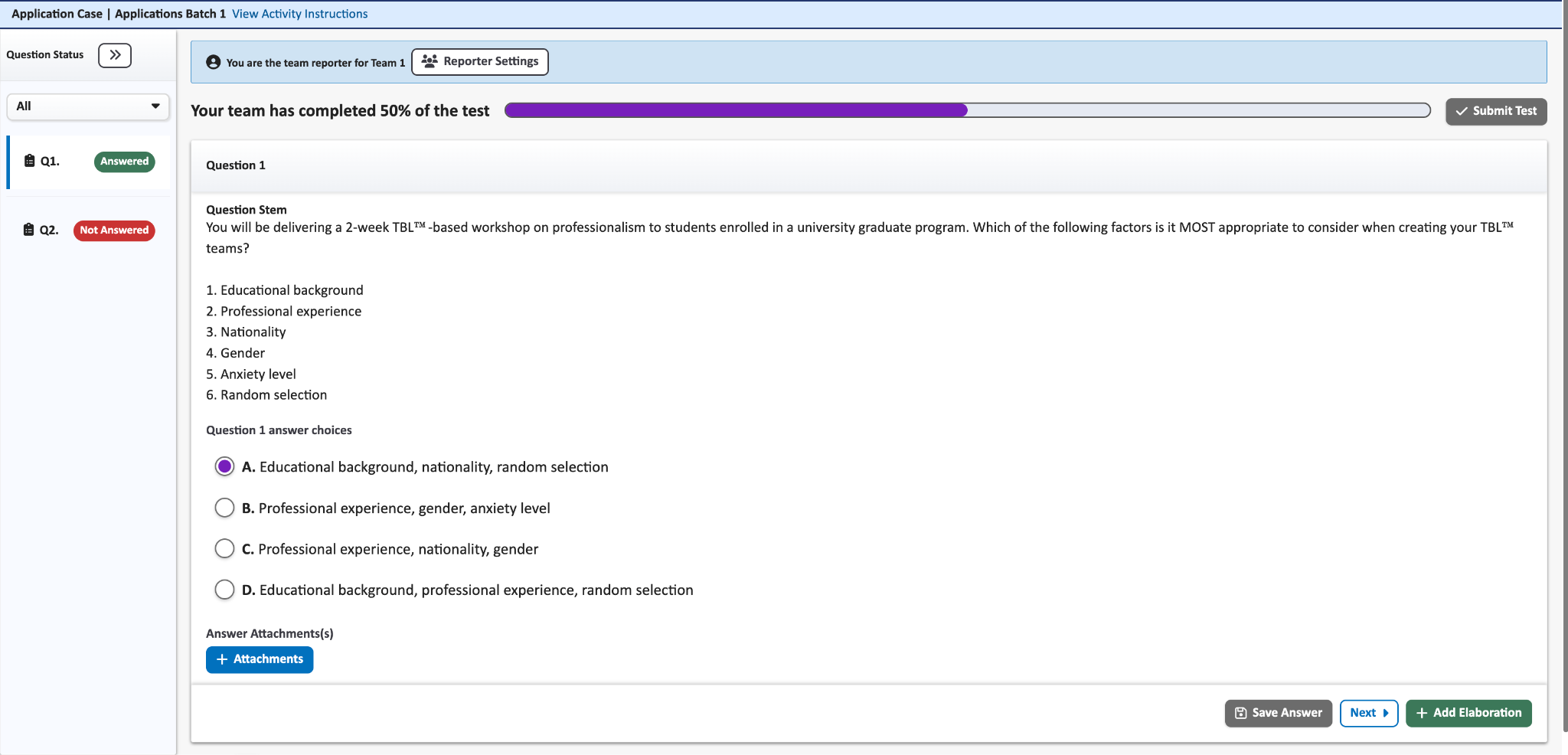1568x755 pixels.
Task: Click the Q2 clipboard icon in sidebar
Action: coord(29,230)
